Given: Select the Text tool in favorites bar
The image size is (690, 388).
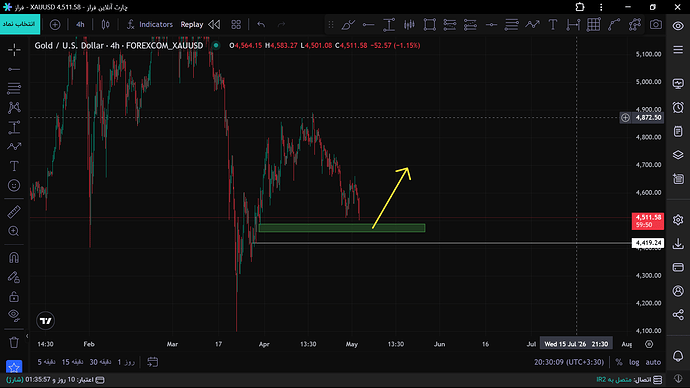Looking at the screenshot, I should coord(553,25).
